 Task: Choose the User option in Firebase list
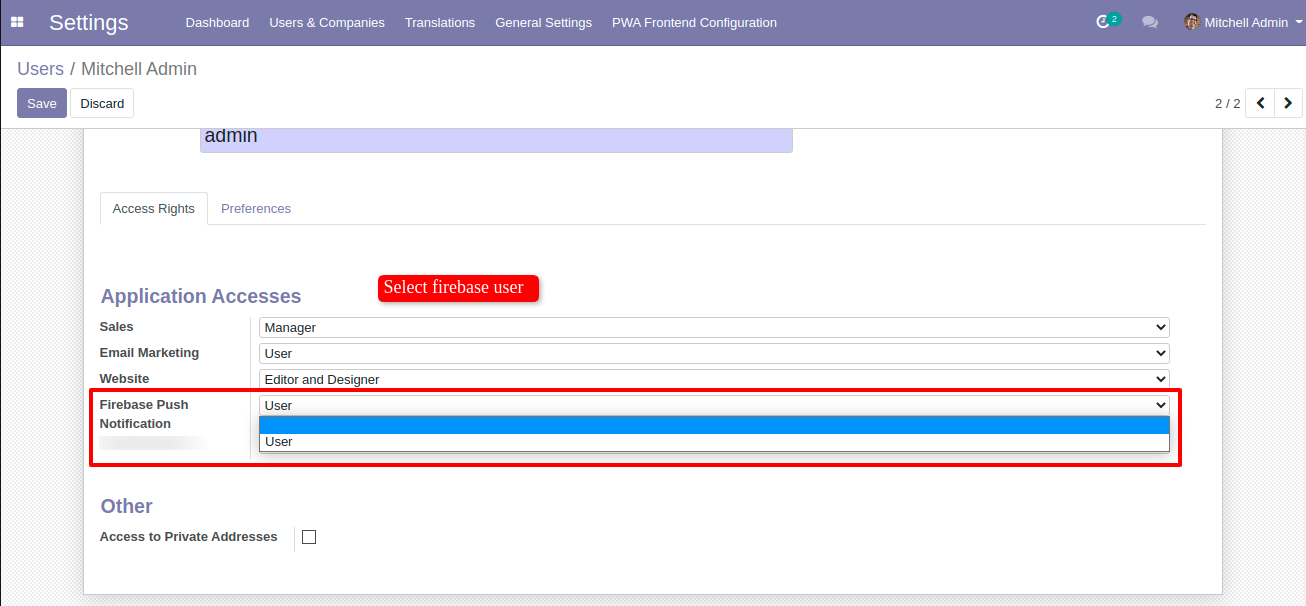714,442
